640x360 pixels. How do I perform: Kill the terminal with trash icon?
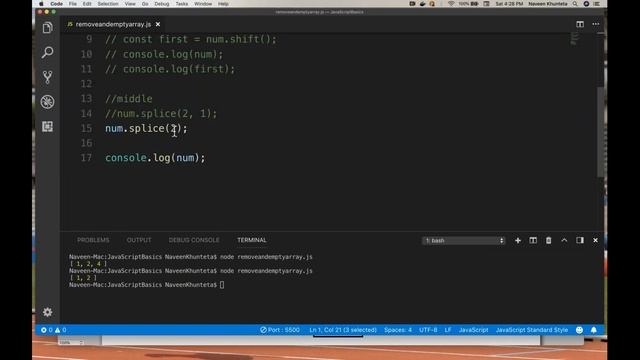click(549, 240)
